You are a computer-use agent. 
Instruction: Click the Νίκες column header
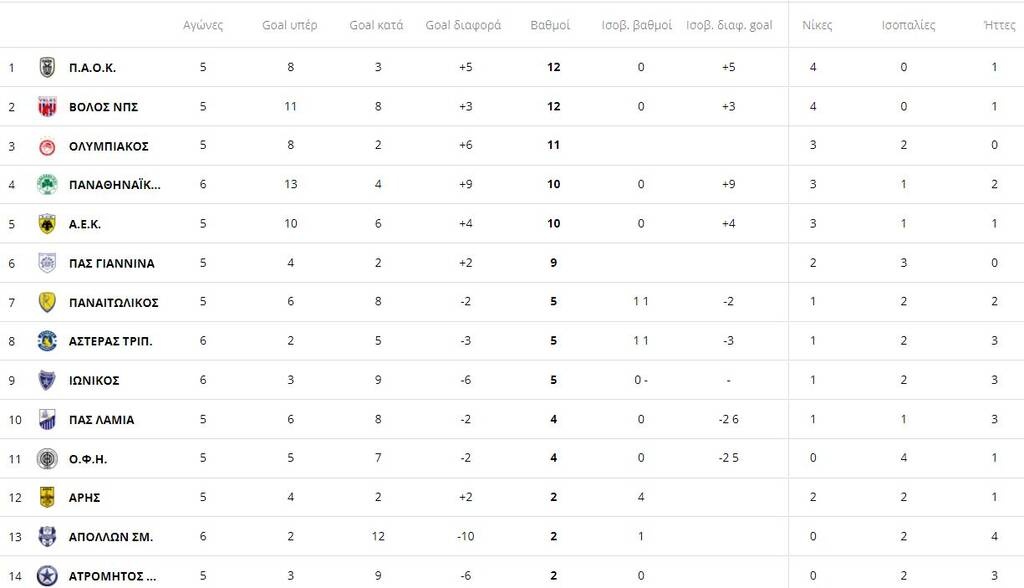[x=817, y=25]
